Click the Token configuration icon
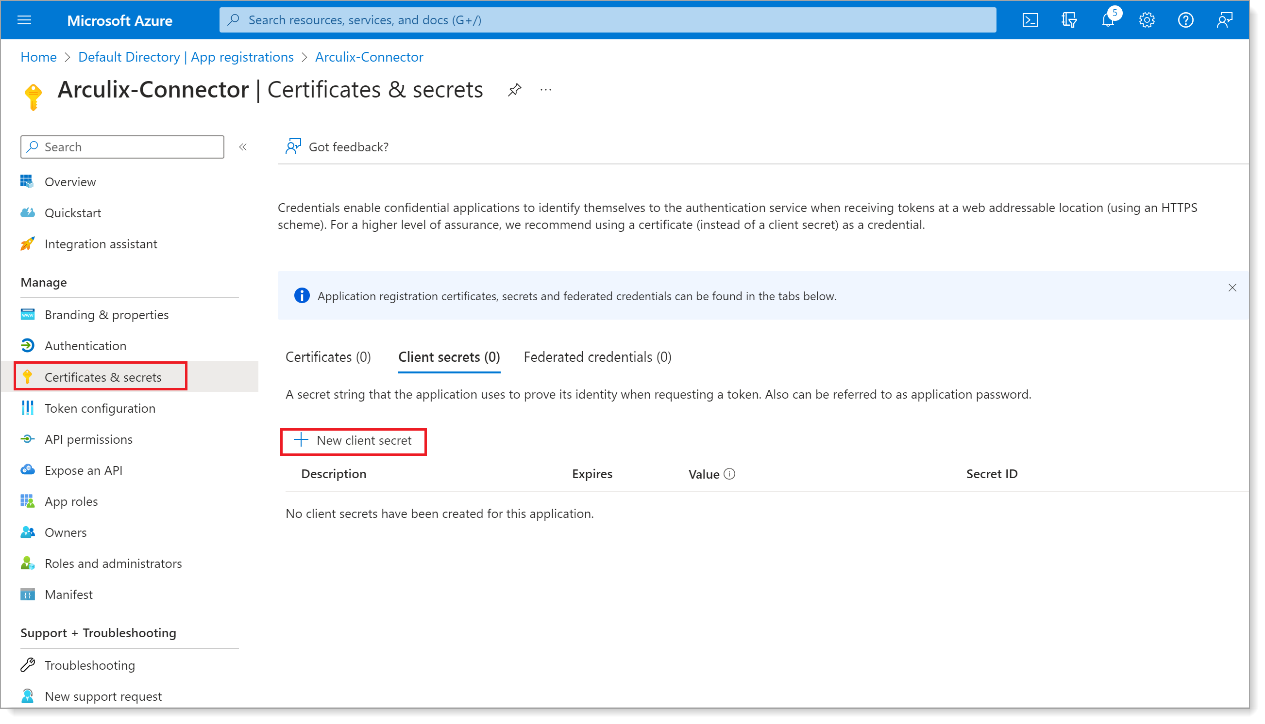The image size is (1265, 724). pos(28,408)
